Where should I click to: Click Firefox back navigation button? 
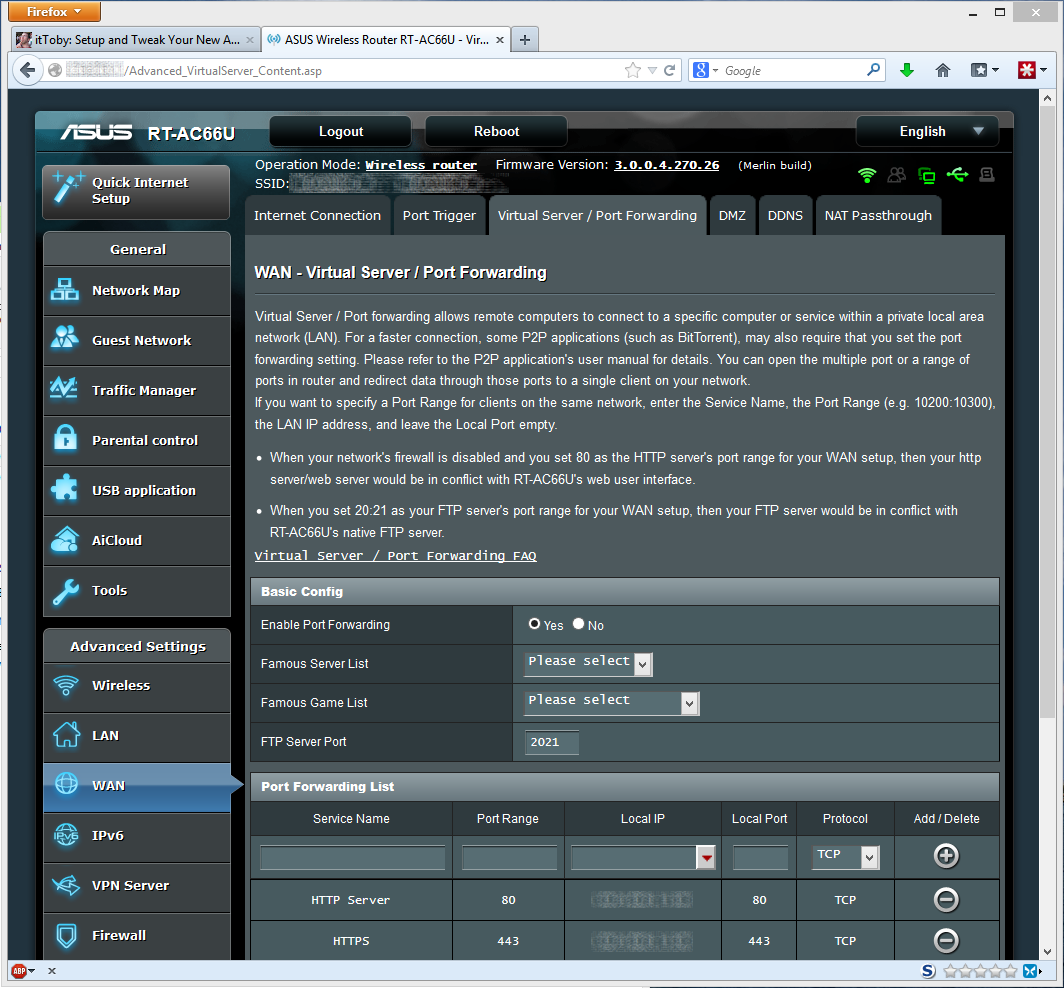[x=28, y=70]
